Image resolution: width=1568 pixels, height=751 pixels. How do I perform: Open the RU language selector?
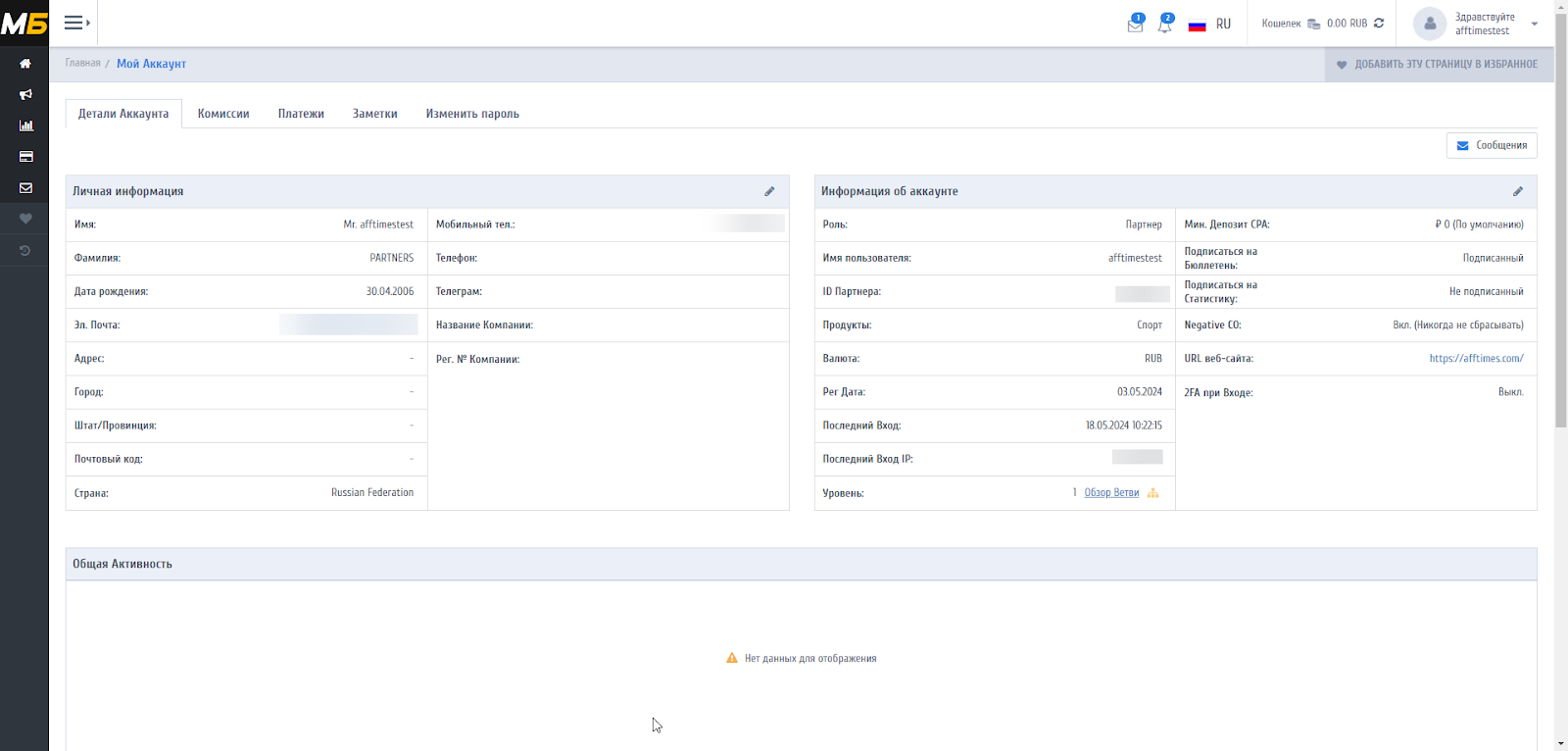1223,25
